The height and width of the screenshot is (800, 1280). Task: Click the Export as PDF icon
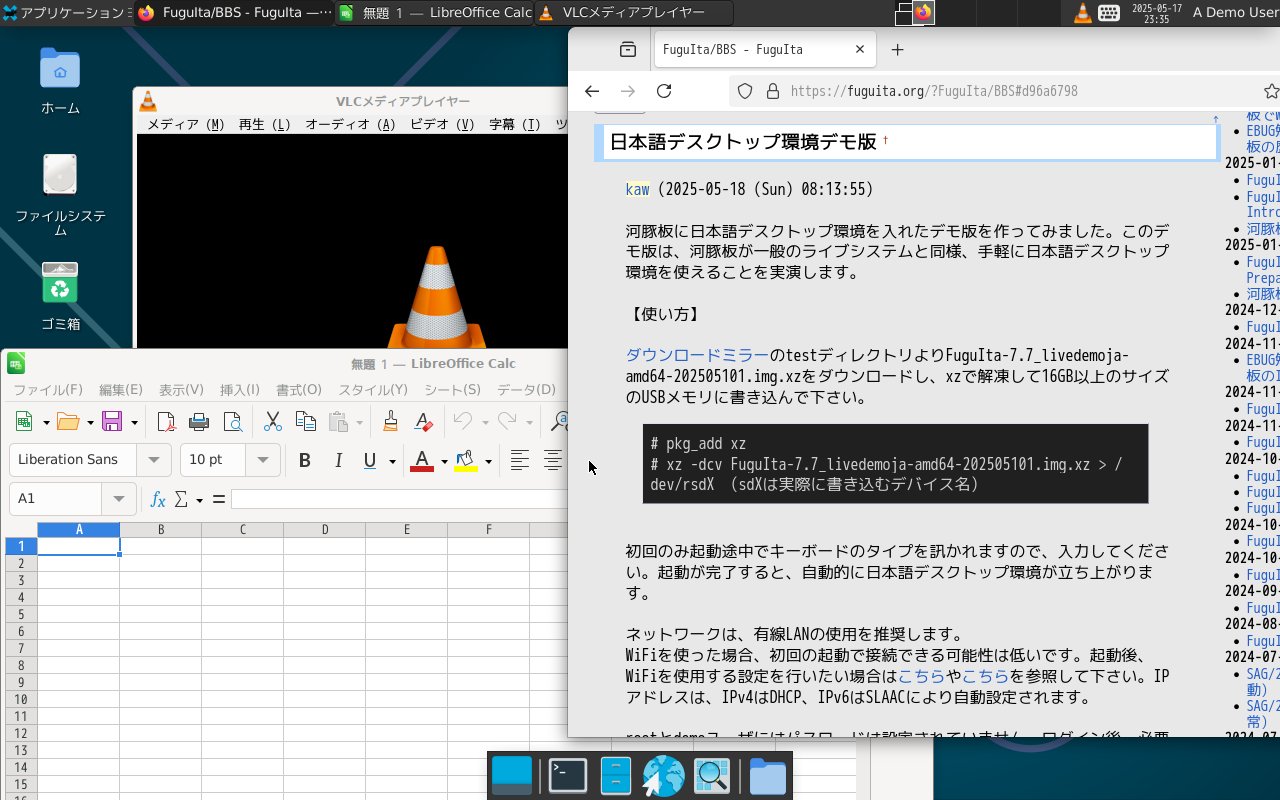click(x=167, y=422)
